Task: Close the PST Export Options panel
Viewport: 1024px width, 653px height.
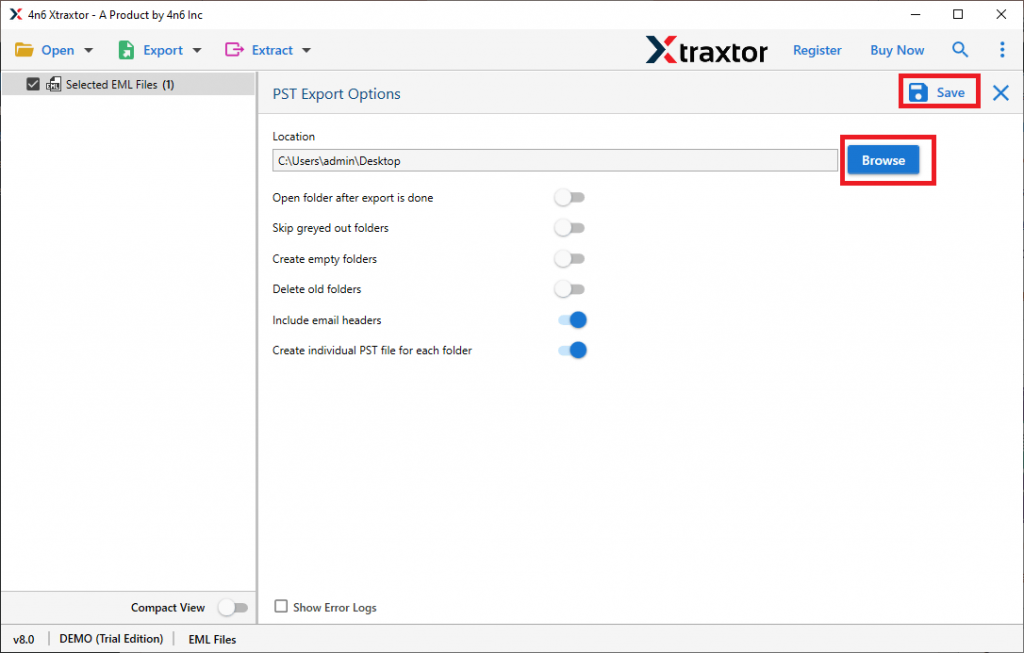Action: 1000,93
